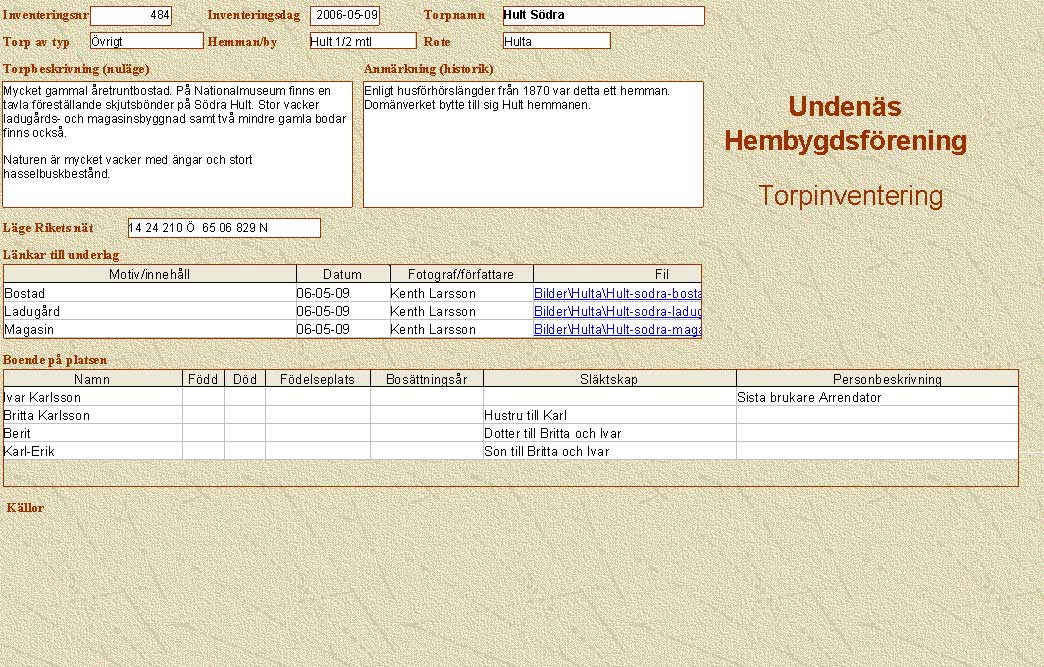This screenshot has width=1044, height=667.
Task: Select the Torp av typ field
Action: (x=146, y=41)
